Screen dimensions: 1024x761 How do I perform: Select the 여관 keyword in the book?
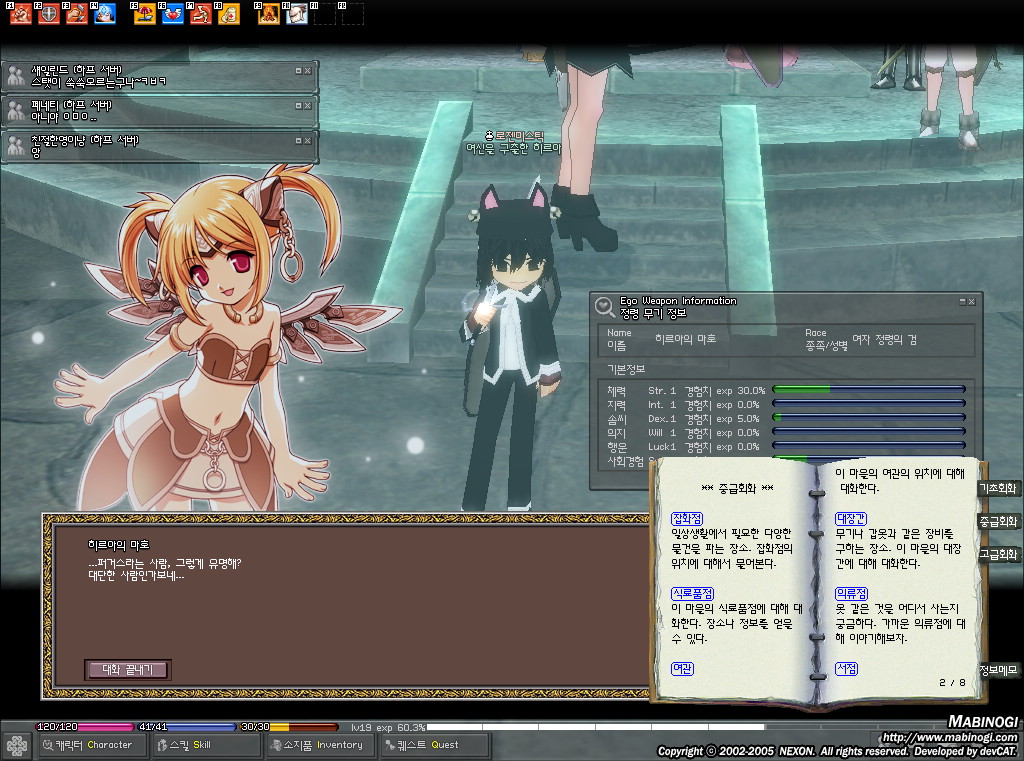click(x=682, y=669)
